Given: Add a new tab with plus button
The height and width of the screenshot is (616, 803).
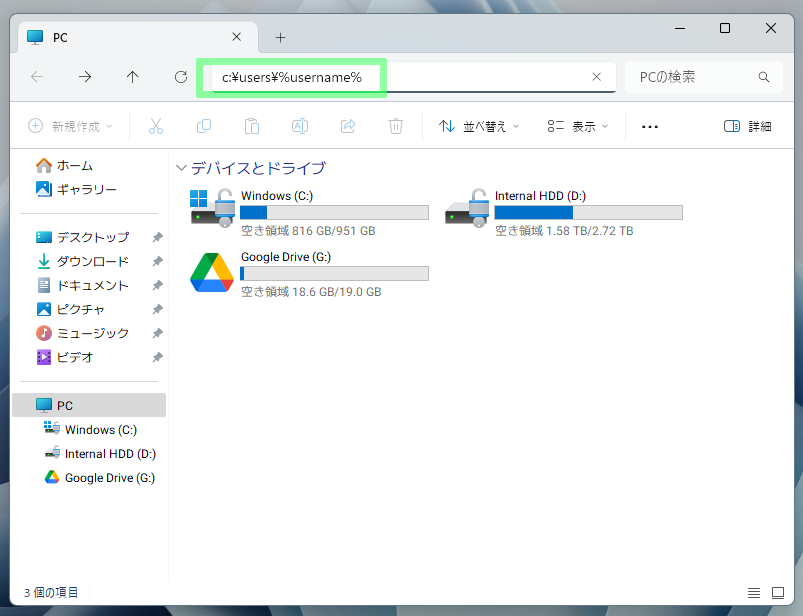Looking at the screenshot, I should [280, 37].
